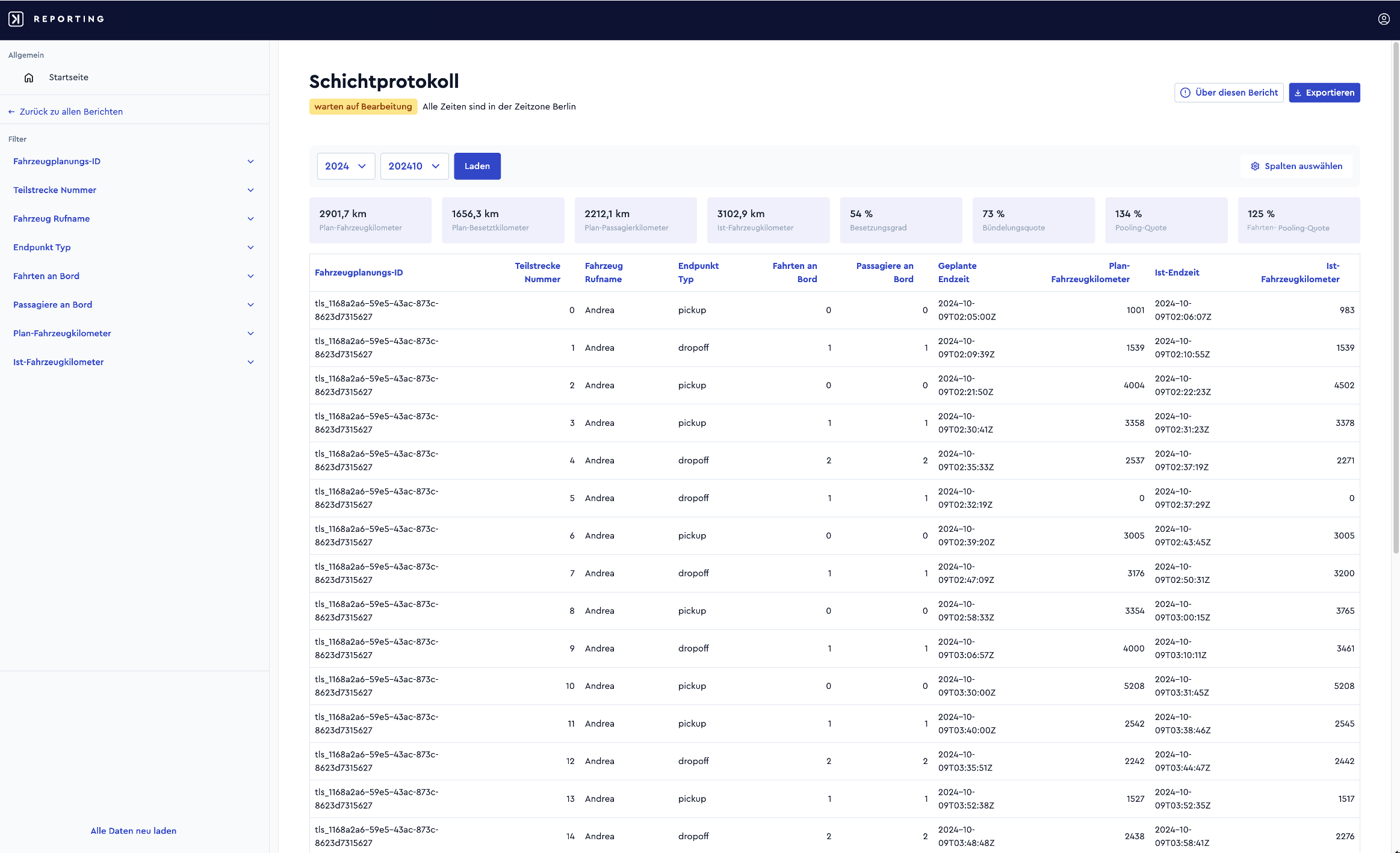Sort by Fahrzeug Rufname column header
This screenshot has width=1400, height=853.
point(604,273)
